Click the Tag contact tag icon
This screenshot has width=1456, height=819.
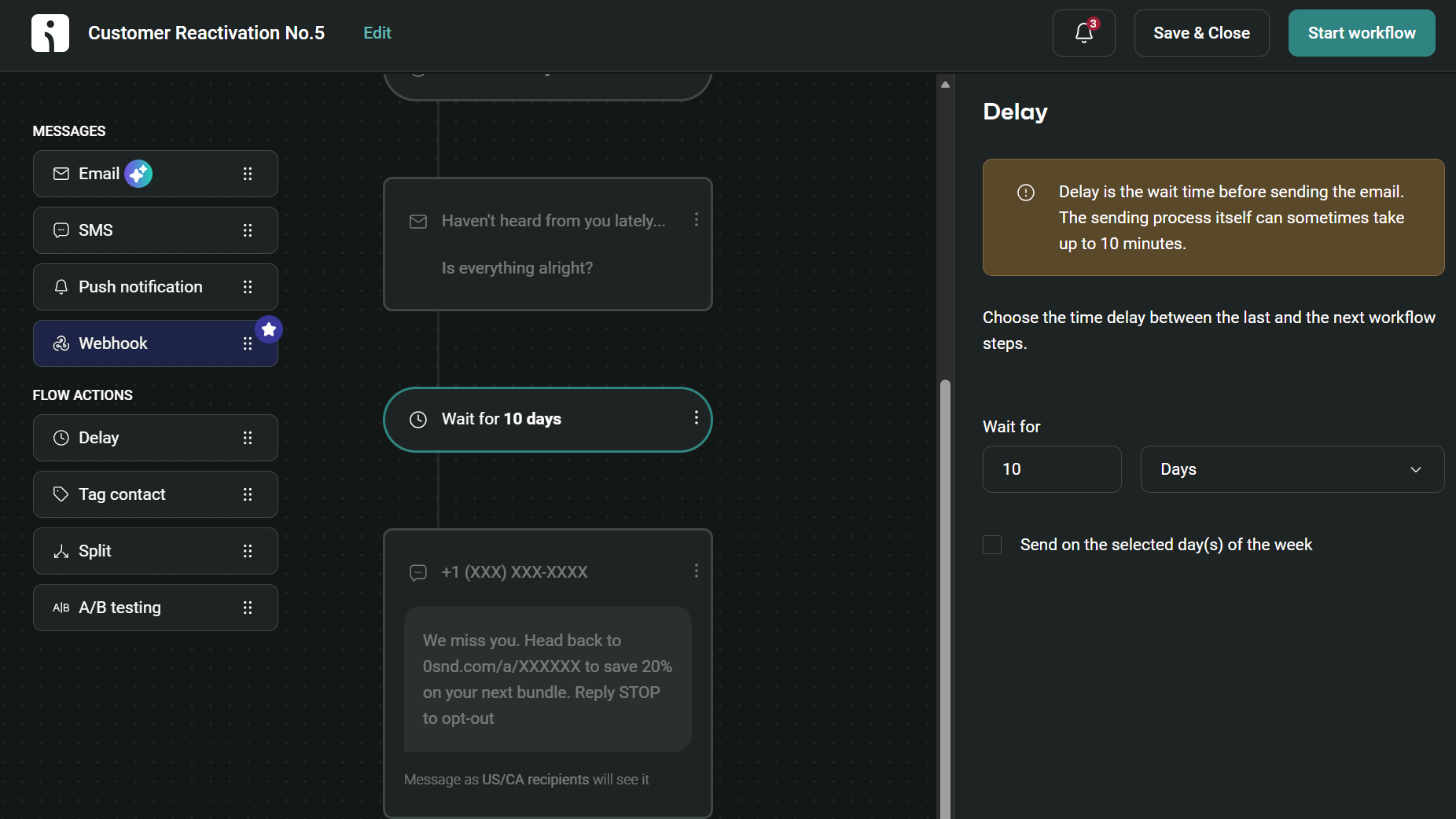61,494
